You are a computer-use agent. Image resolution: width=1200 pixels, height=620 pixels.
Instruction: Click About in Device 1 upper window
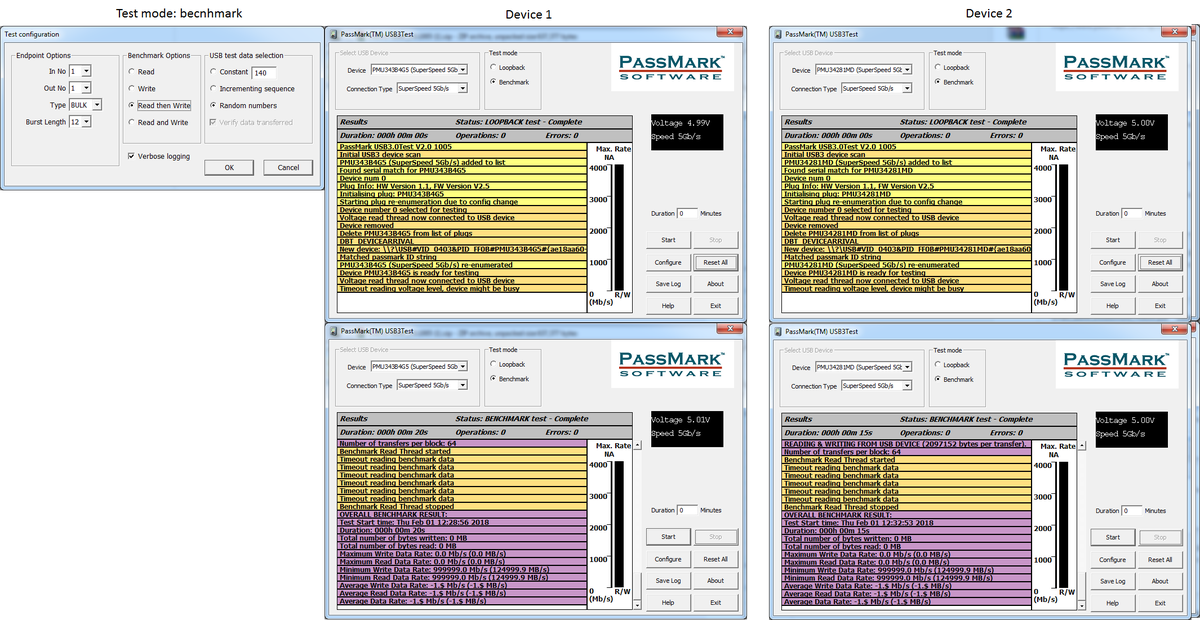pos(716,284)
